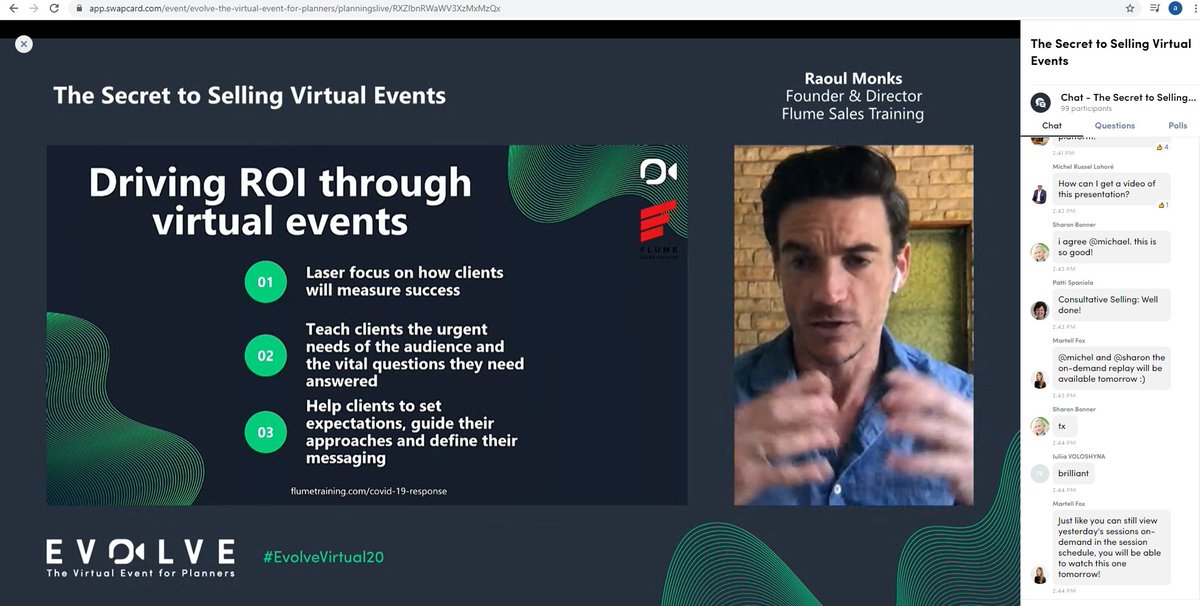This screenshot has height=606, width=1200.
Task: Open Martell Fox's avatar beside on-demand replay message
Action: click(1040, 379)
